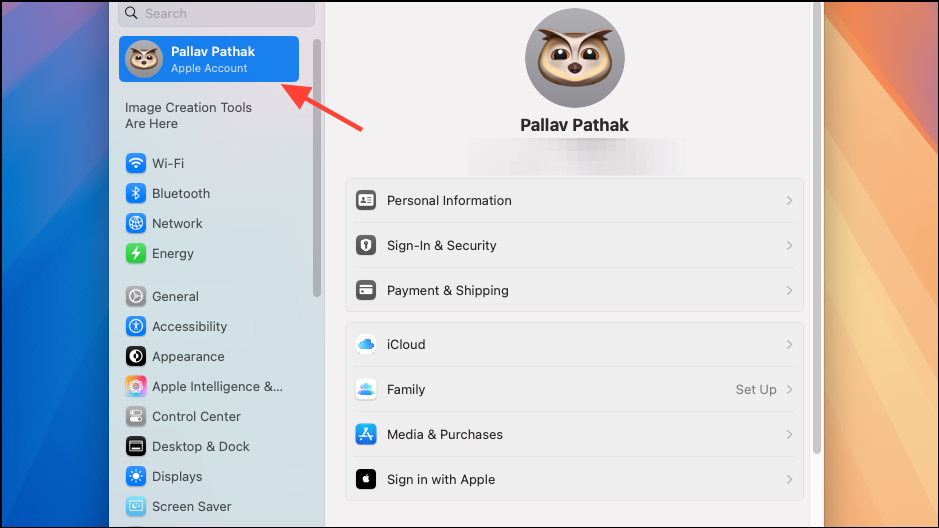Screen dimensions: 939x528
Task: Click the General gear icon
Action: pos(136,296)
